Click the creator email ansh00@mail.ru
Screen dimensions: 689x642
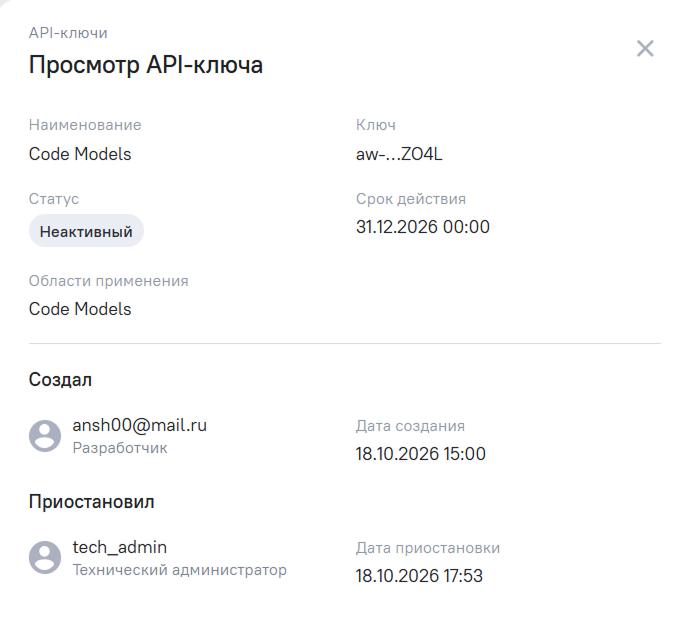[x=139, y=425]
